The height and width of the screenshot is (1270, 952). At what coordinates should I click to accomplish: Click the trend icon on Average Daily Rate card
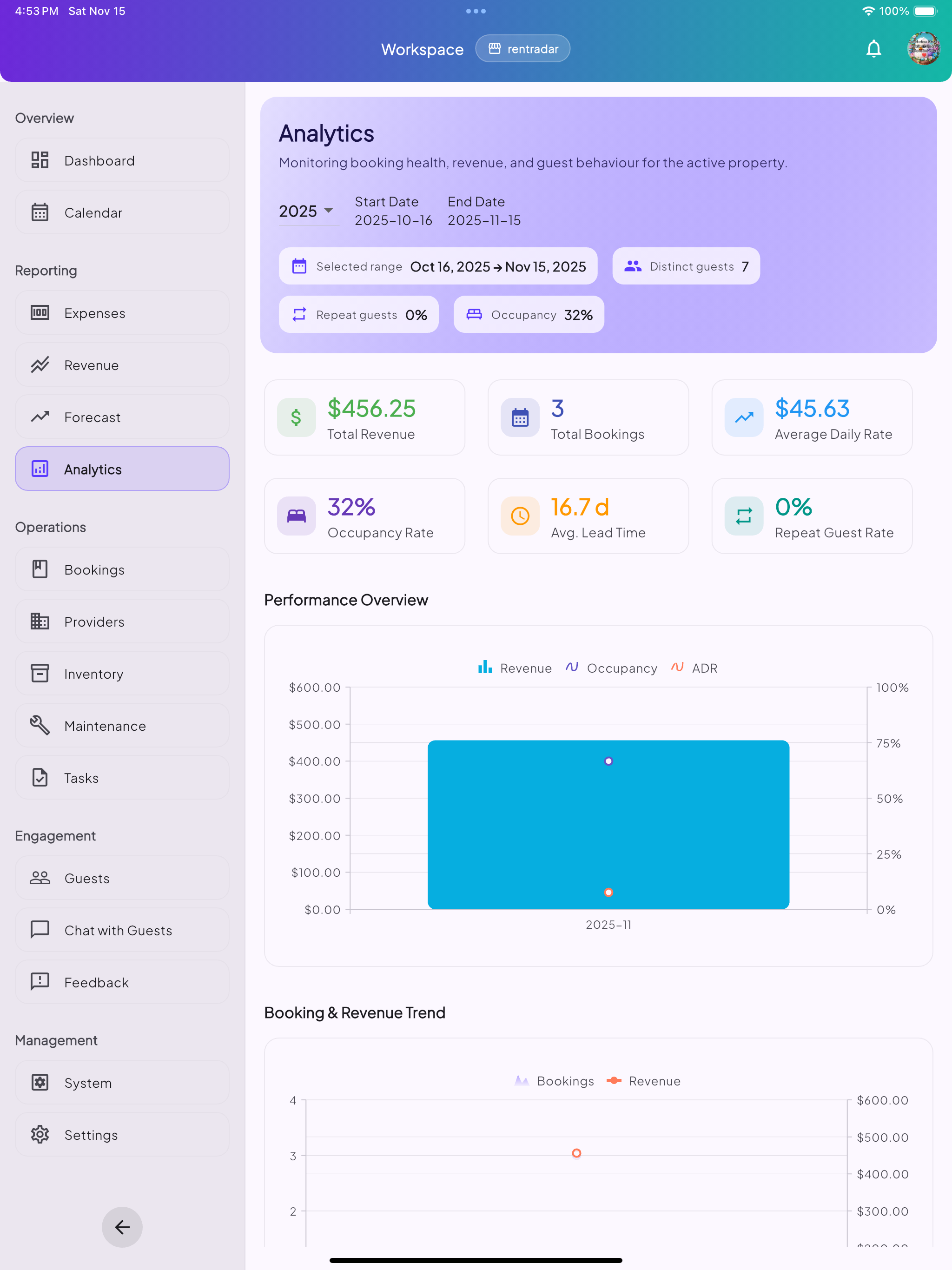(744, 417)
